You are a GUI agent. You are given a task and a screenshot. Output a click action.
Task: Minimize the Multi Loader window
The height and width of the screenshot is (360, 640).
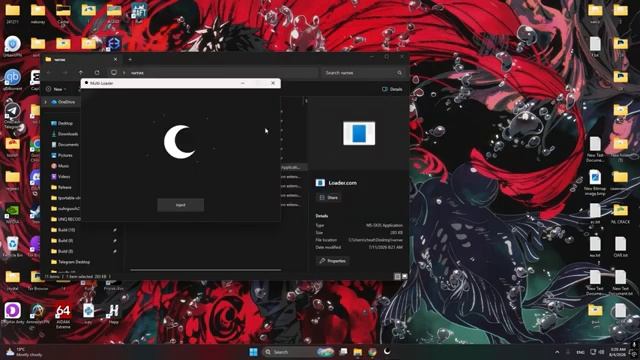[x=243, y=83]
